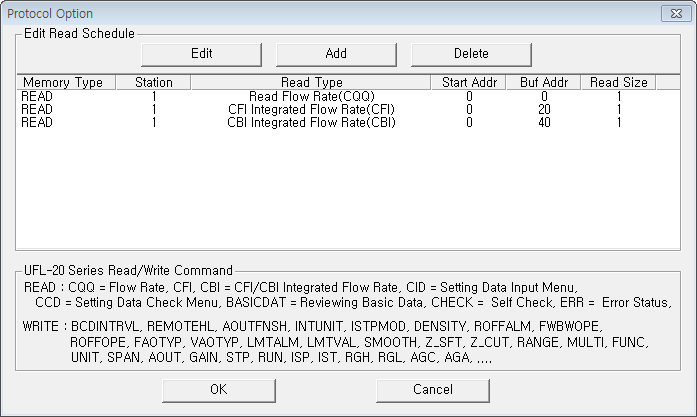Confirm with the OK button
The height and width of the screenshot is (417, 697).
(219, 390)
